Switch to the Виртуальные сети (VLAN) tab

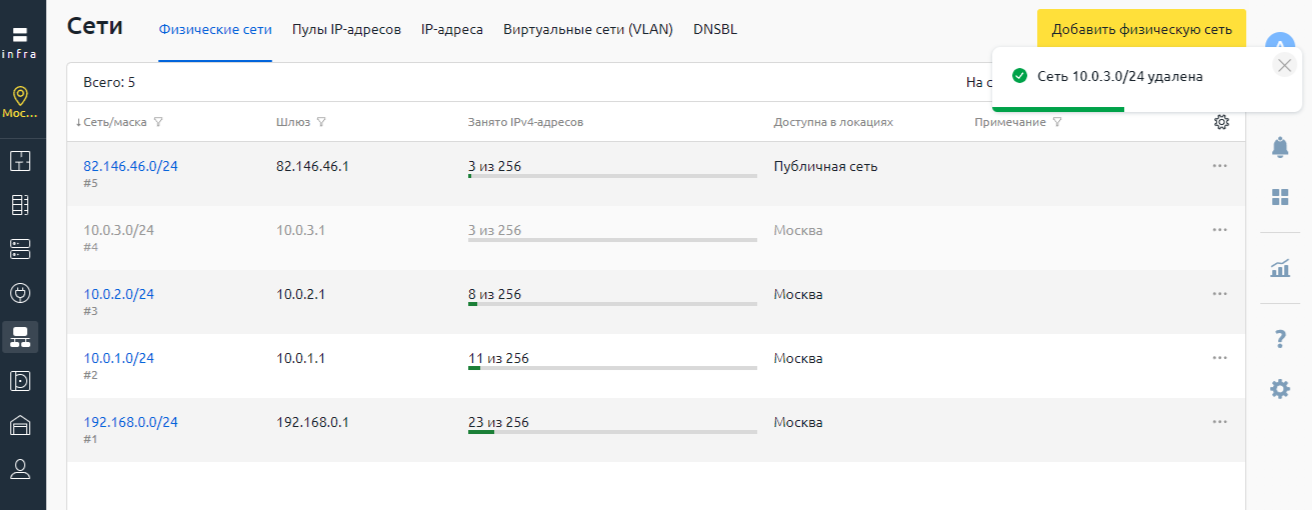tap(588, 30)
